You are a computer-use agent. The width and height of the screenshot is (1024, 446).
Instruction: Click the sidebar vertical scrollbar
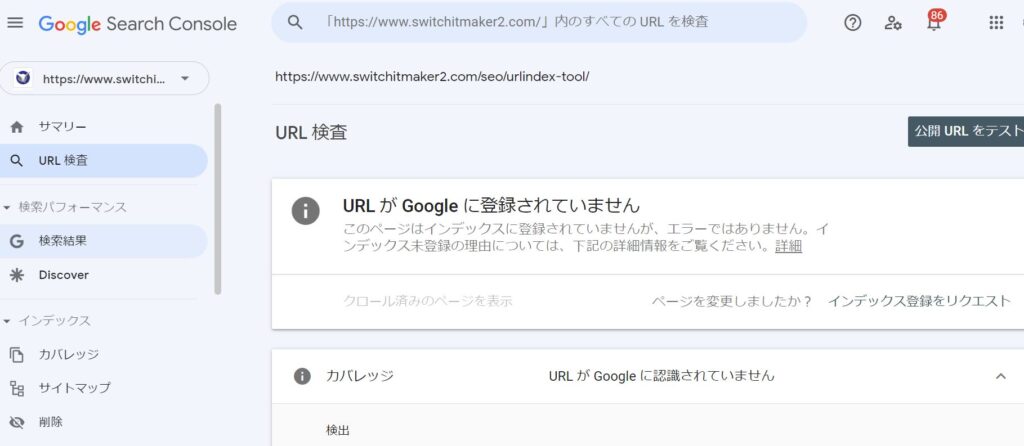click(x=217, y=199)
